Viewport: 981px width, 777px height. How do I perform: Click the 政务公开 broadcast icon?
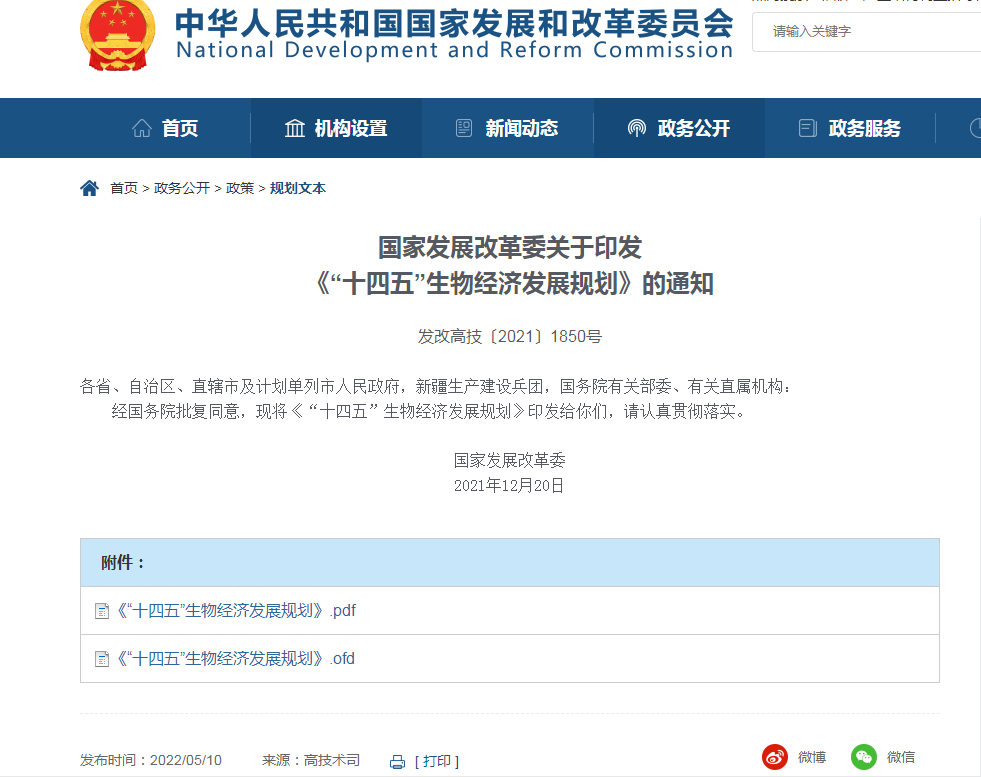coord(637,128)
